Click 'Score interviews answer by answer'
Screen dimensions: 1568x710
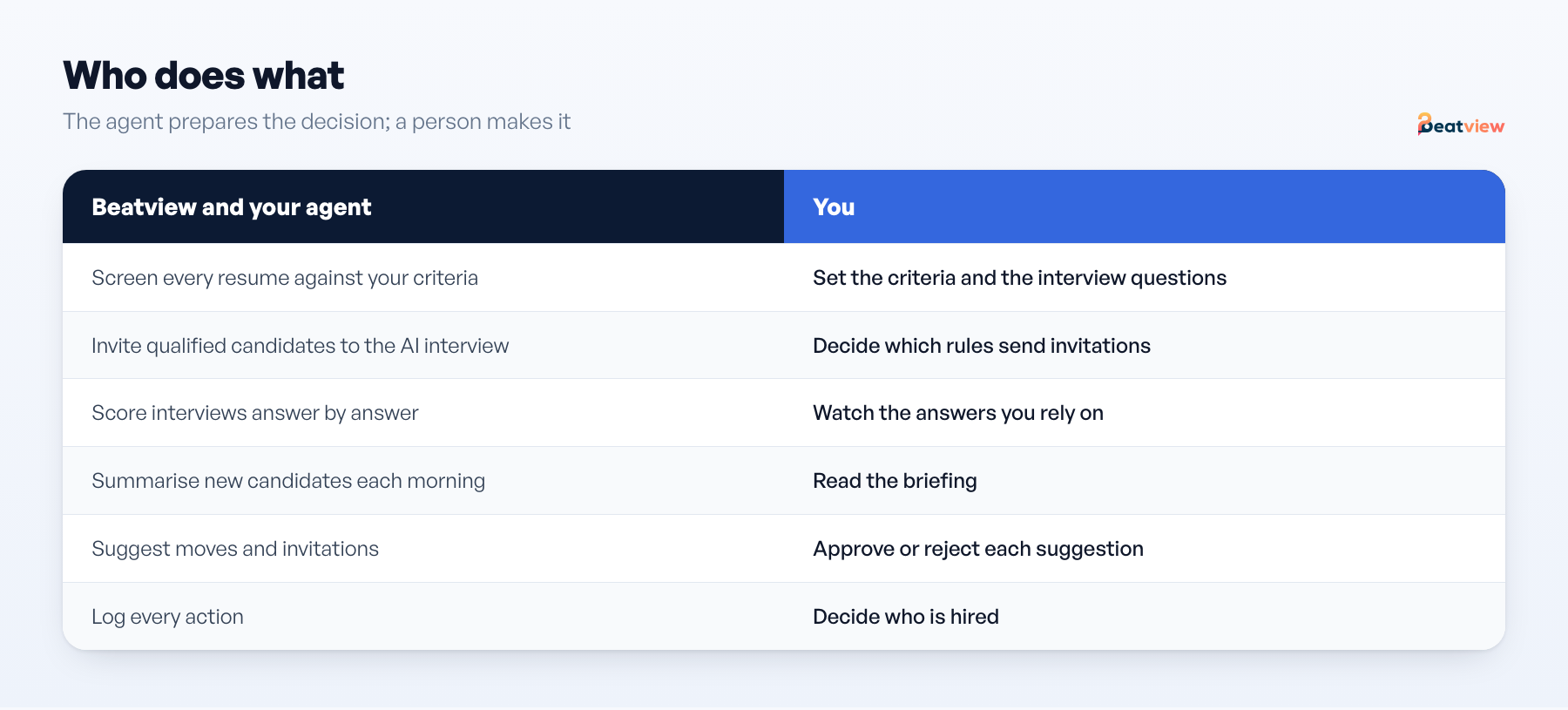tap(255, 413)
